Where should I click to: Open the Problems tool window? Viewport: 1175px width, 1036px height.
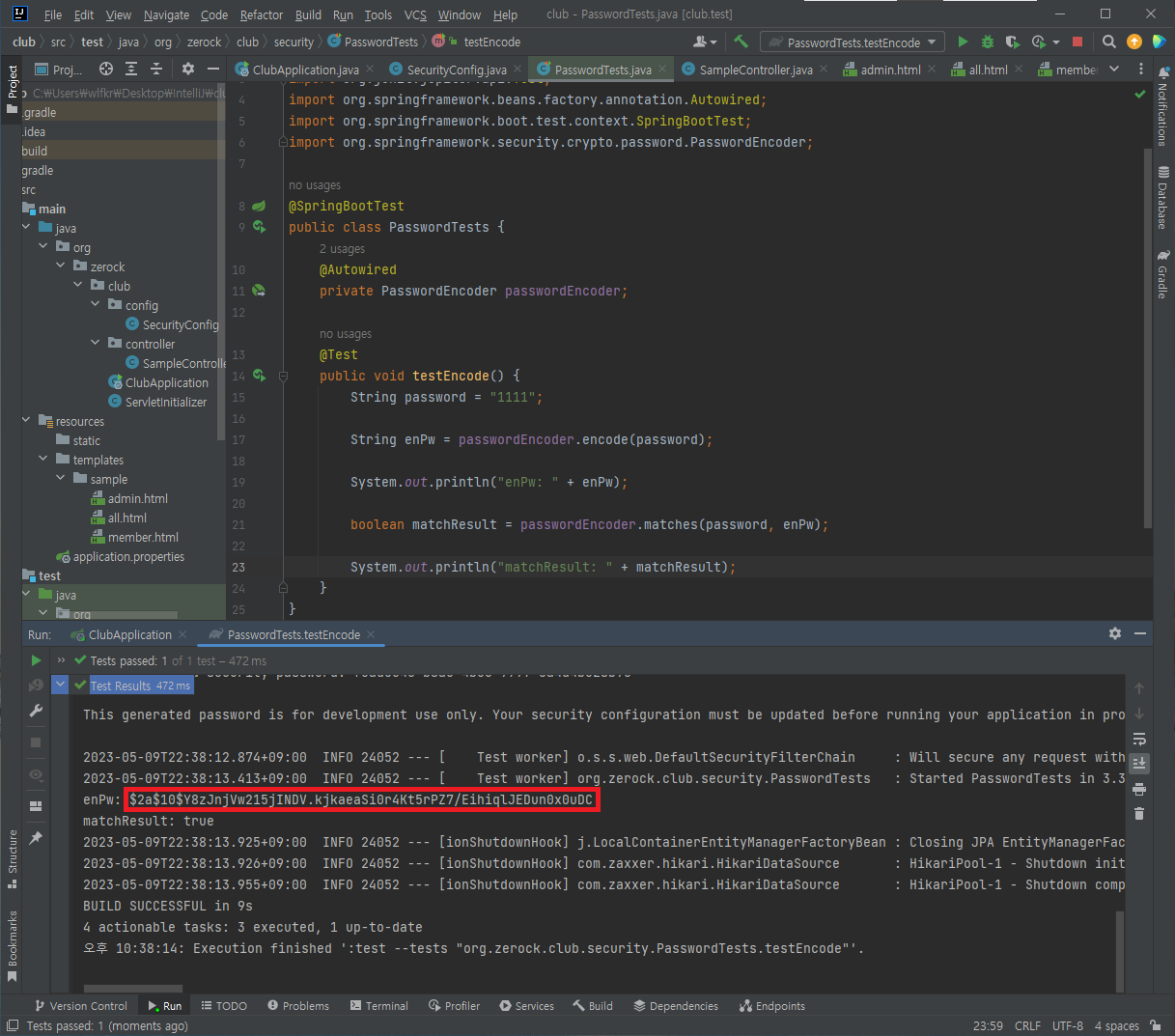[x=298, y=1005]
